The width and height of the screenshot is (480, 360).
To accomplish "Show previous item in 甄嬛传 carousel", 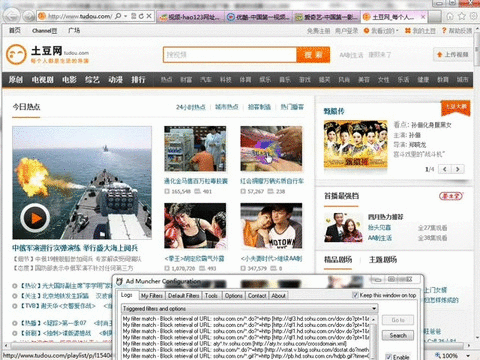I will 445,169.
